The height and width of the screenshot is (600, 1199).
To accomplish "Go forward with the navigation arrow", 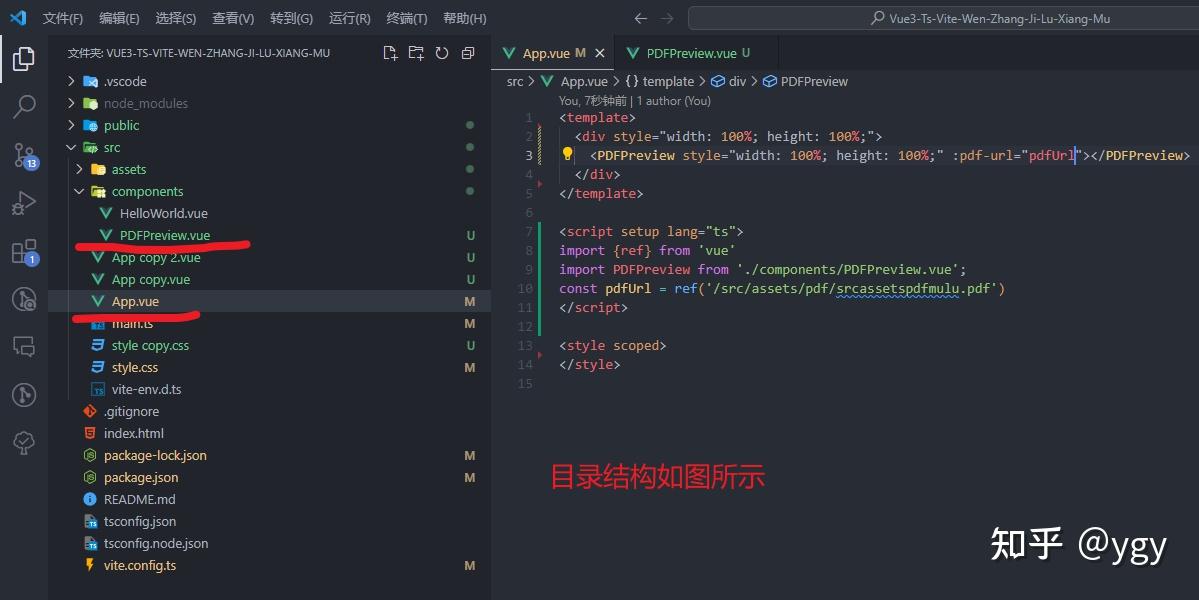I will click(667, 18).
